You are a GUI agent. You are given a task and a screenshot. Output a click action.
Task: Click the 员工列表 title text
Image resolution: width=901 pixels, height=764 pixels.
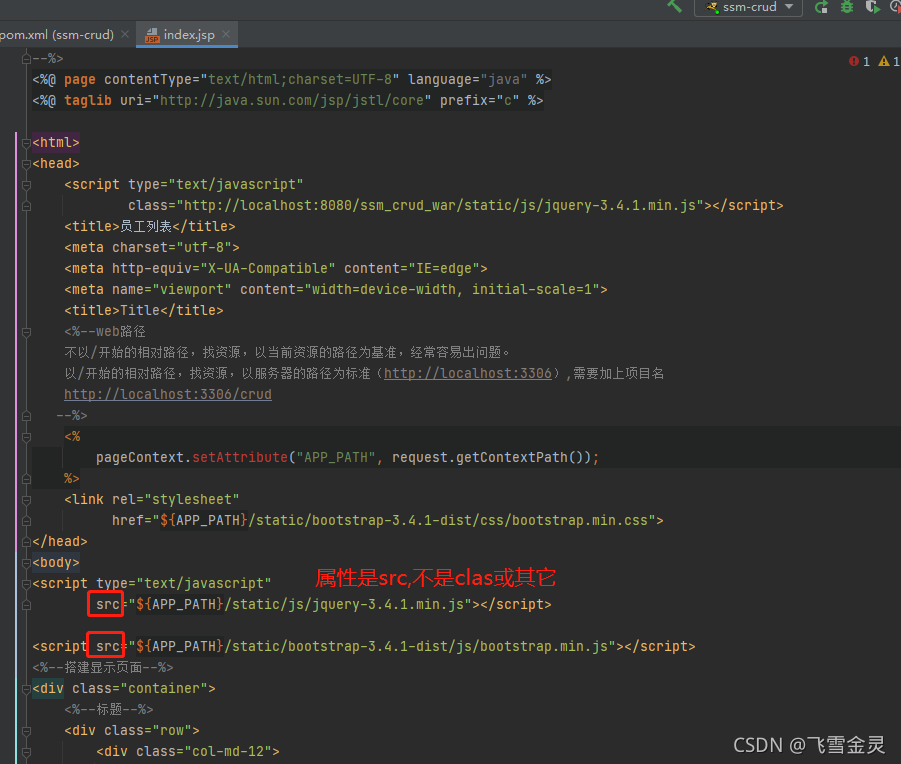click(146, 226)
